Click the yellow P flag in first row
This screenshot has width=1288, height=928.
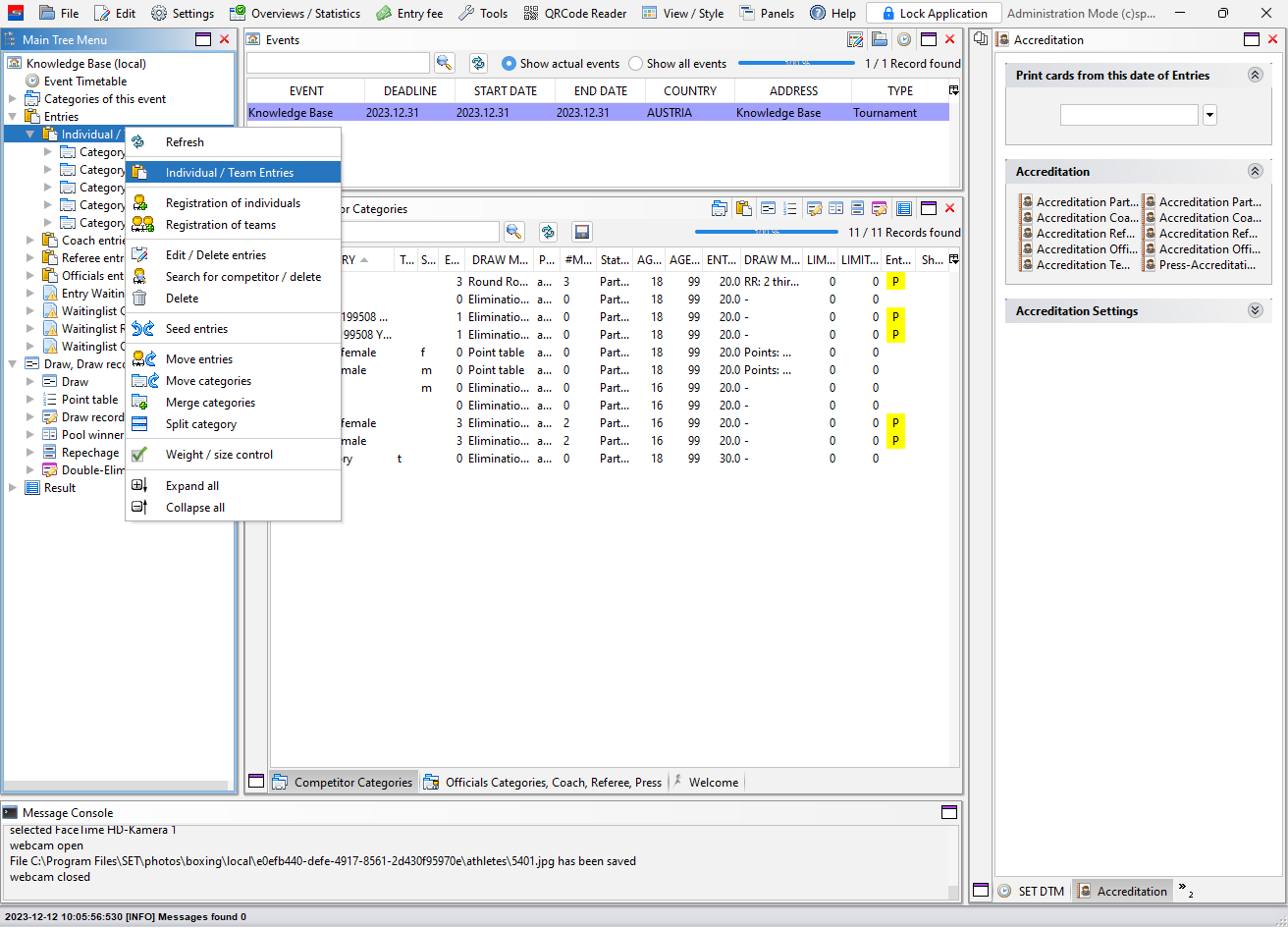pyautogui.click(x=895, y=282)
